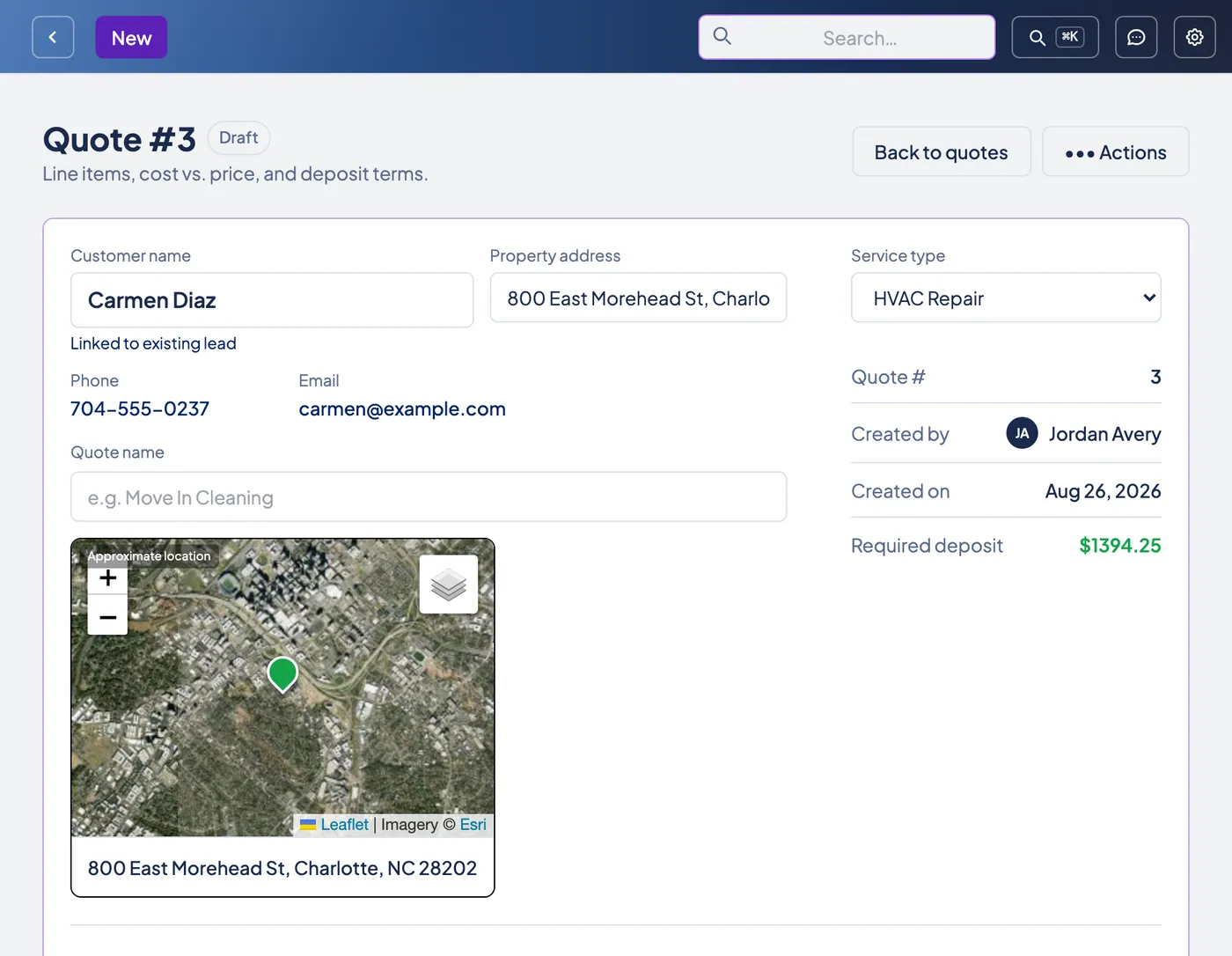
Task: Open the settings gear icon
Action: pos(1194,37)
